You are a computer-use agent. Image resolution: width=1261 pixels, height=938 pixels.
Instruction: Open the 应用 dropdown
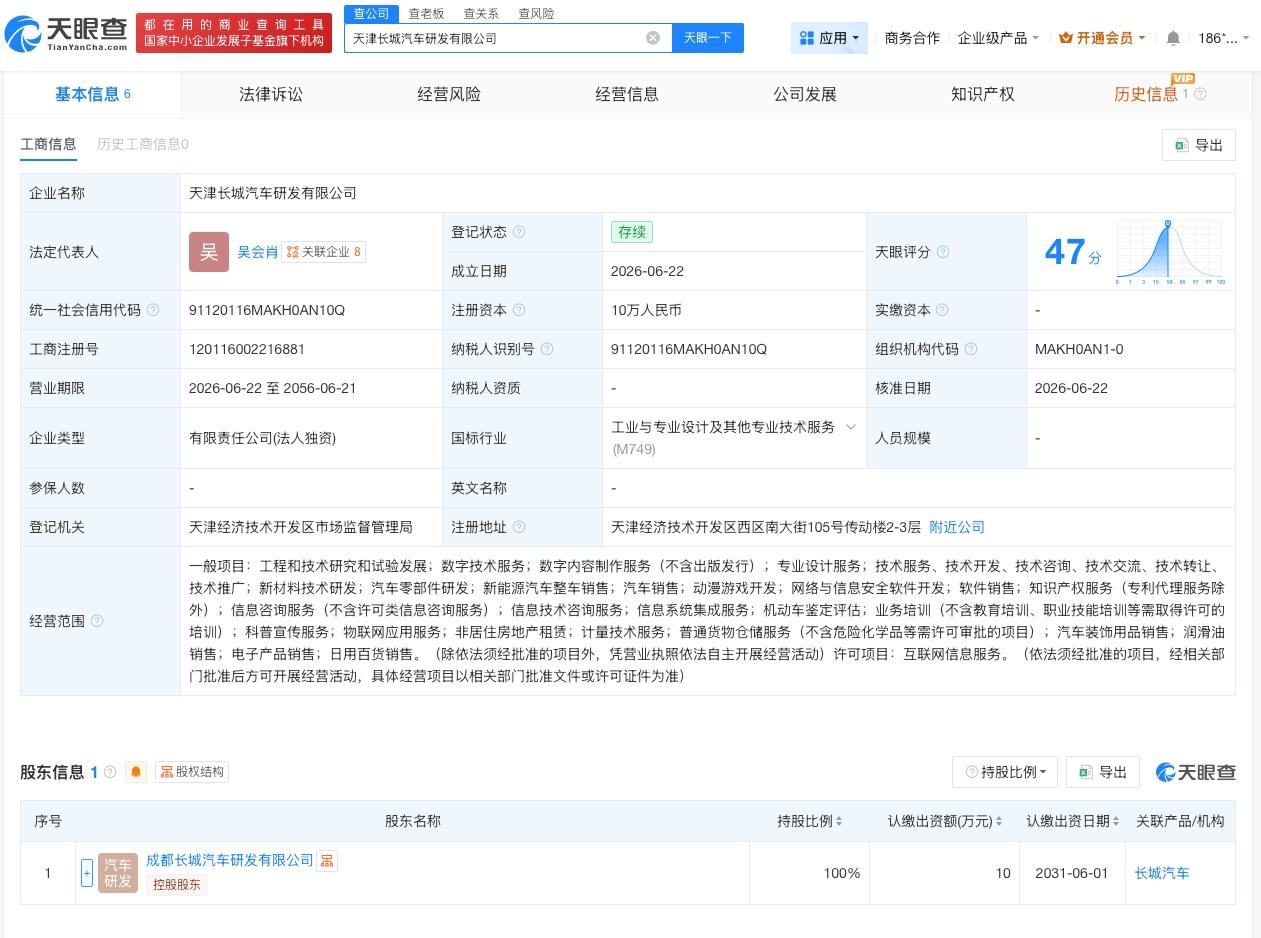point(829,38)
